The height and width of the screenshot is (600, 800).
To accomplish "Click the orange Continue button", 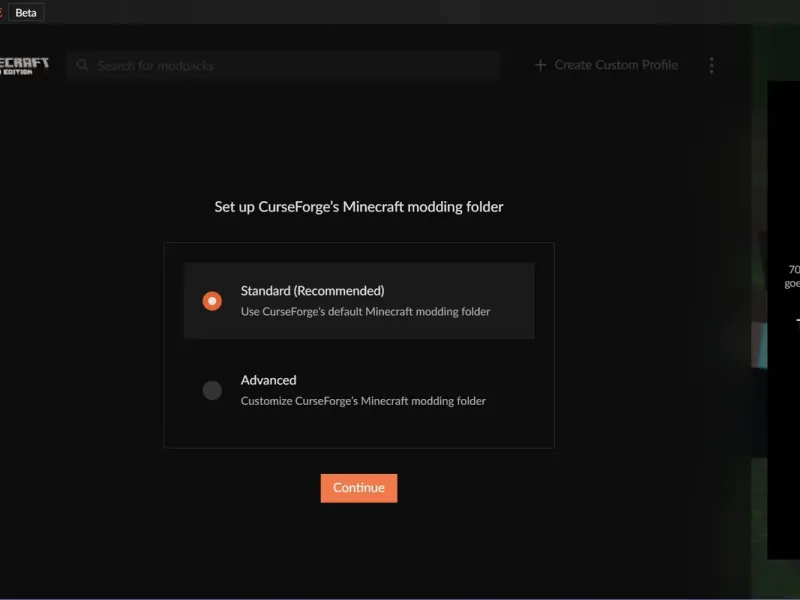I will pos(359,488).
